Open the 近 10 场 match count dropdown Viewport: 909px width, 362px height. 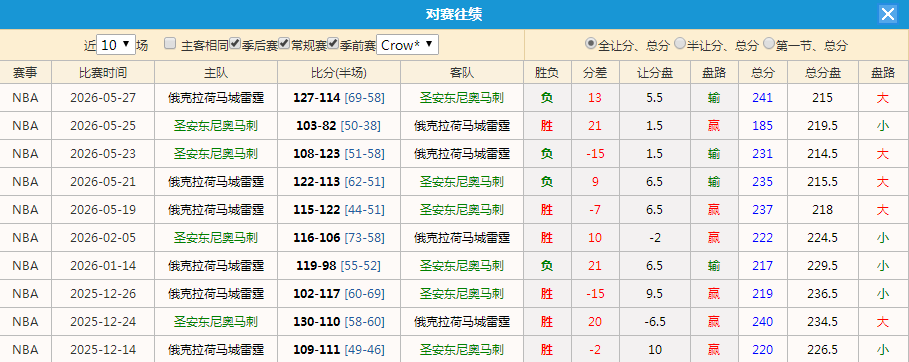pos(115,45)
